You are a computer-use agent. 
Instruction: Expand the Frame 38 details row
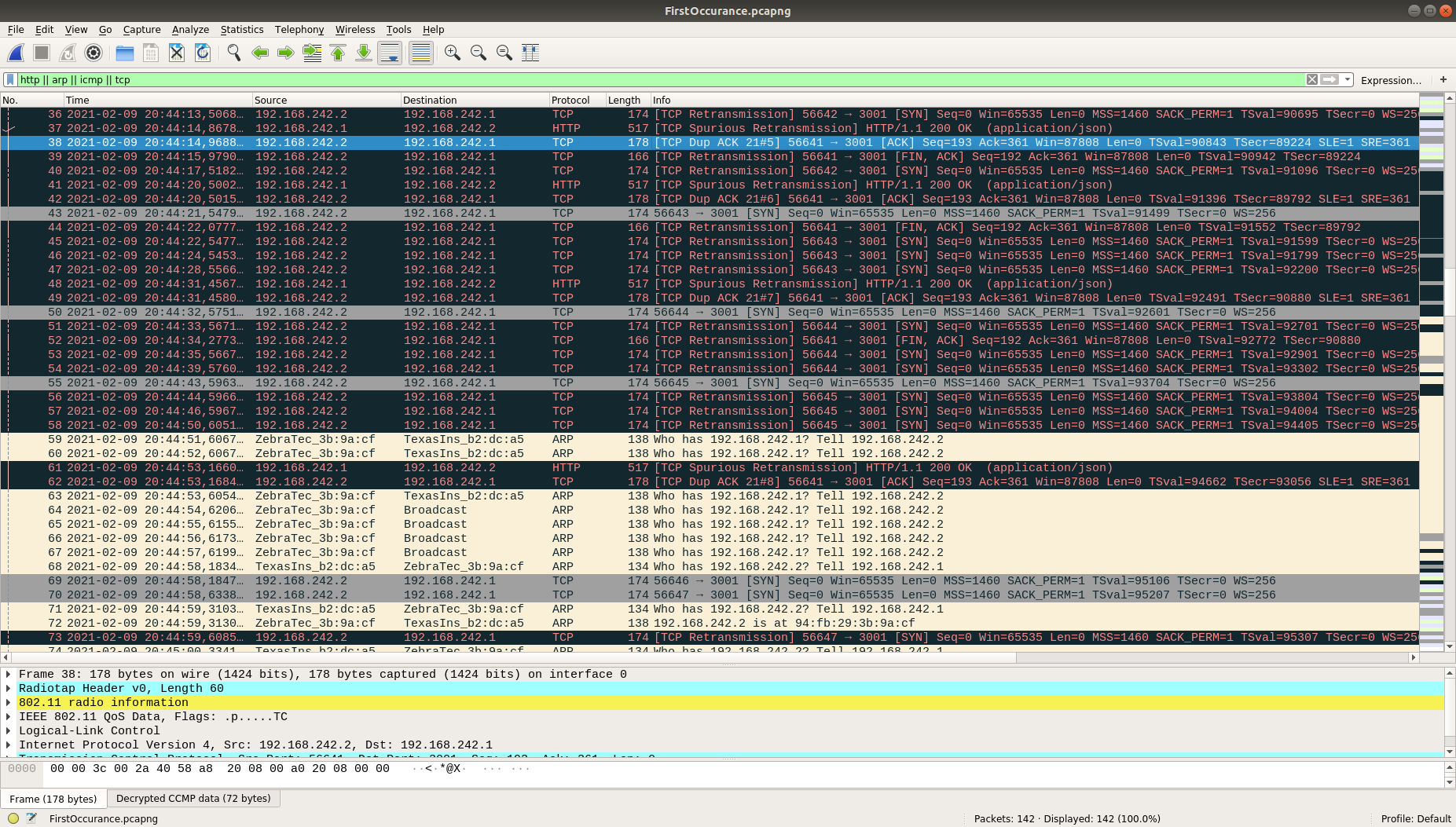(x=9, y=674)
